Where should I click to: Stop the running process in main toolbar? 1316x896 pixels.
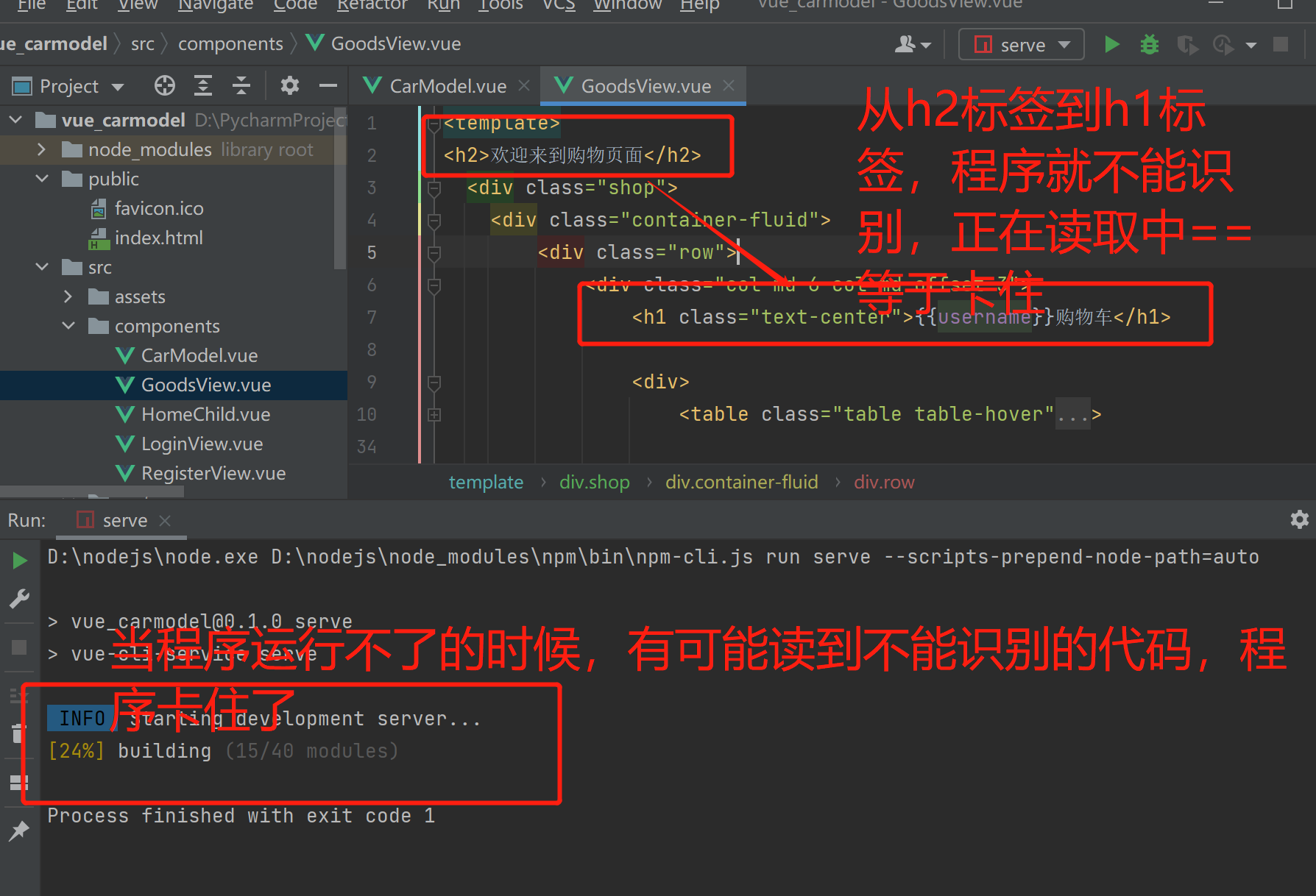1281,45
